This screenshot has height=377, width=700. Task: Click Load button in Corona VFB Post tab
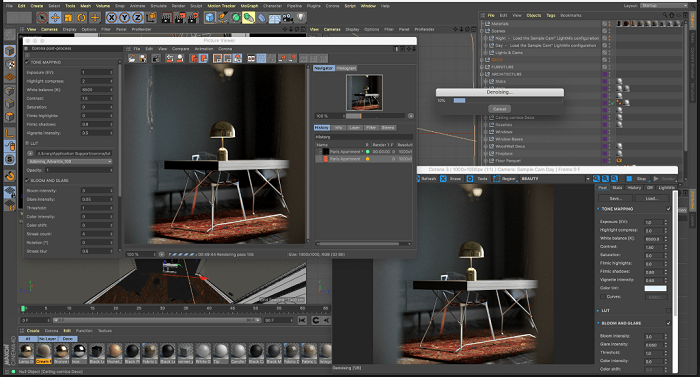(x=651, y=198)
